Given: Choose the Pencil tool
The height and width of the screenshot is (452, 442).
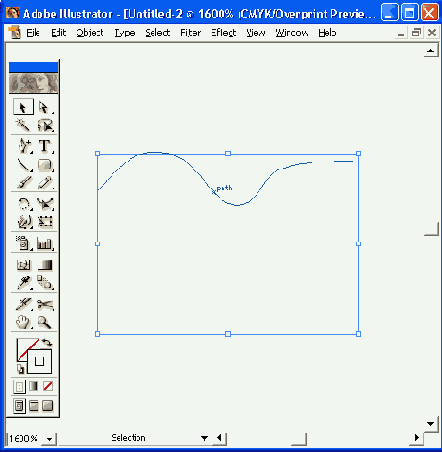Looking at the screenshot, I should (45, 183).
